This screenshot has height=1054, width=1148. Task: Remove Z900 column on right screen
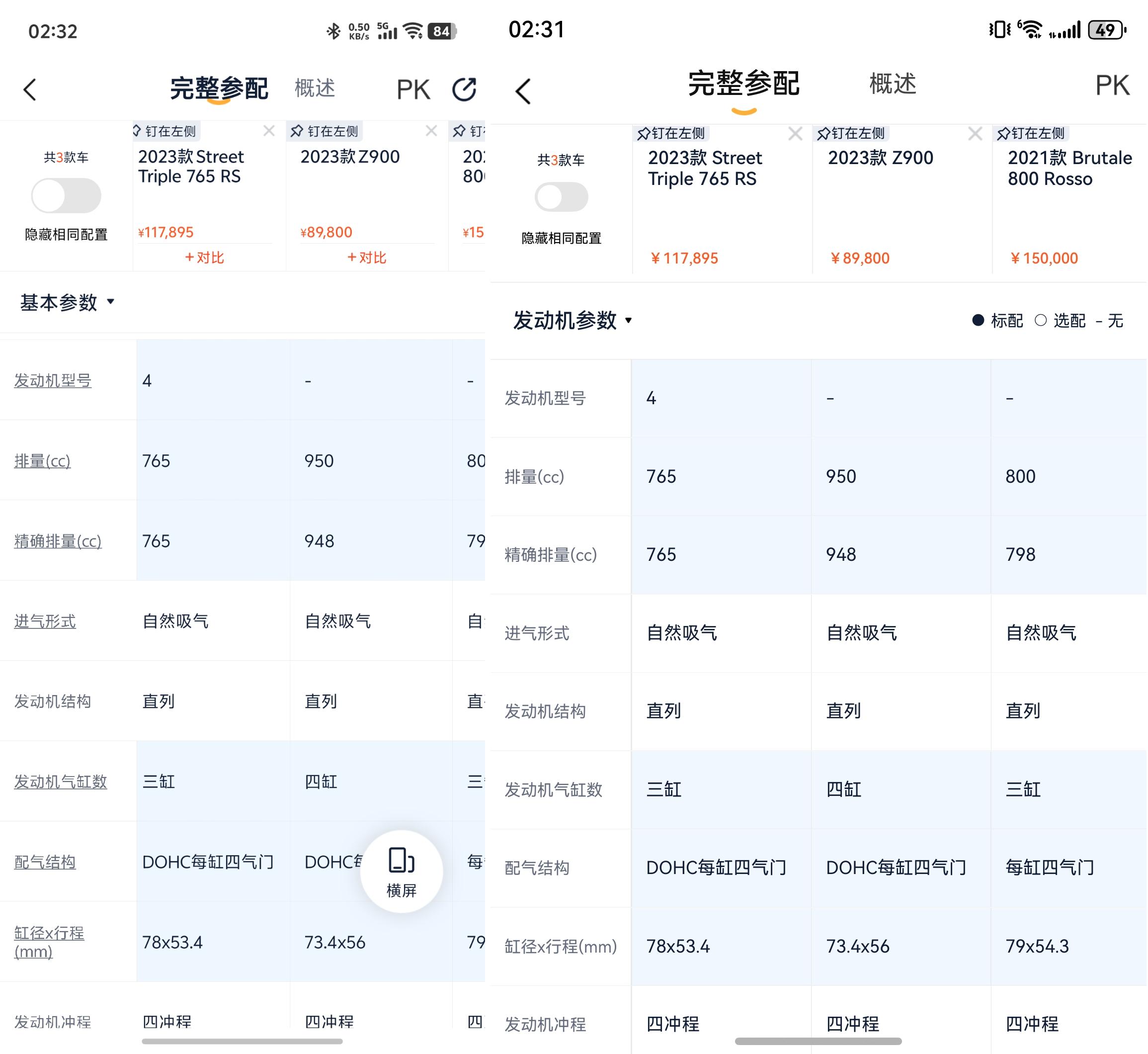tap(975, 134)
